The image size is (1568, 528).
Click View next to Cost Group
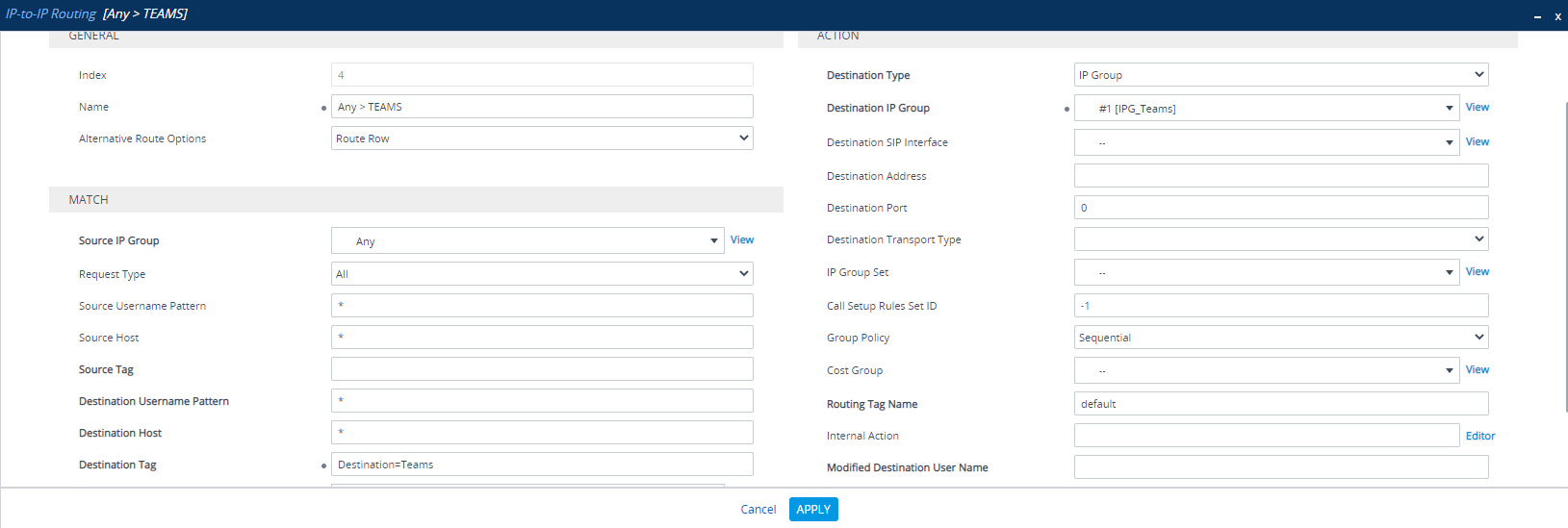point(1477,370)
